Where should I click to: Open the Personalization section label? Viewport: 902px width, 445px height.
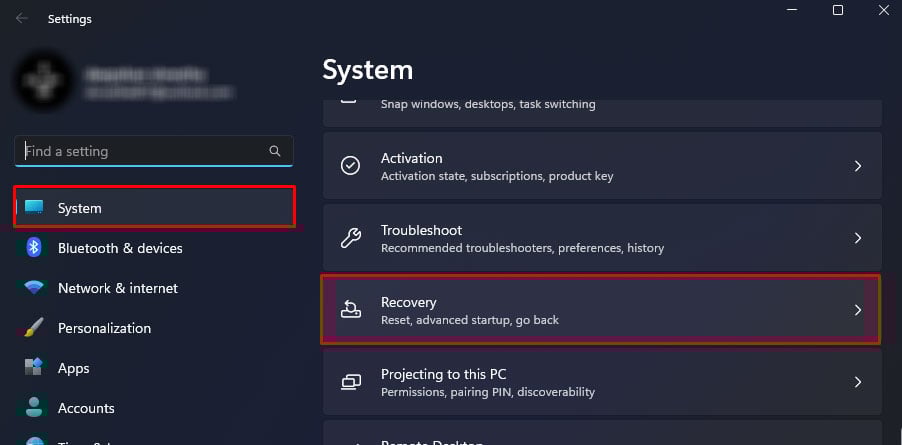click(x=104, y=328)
